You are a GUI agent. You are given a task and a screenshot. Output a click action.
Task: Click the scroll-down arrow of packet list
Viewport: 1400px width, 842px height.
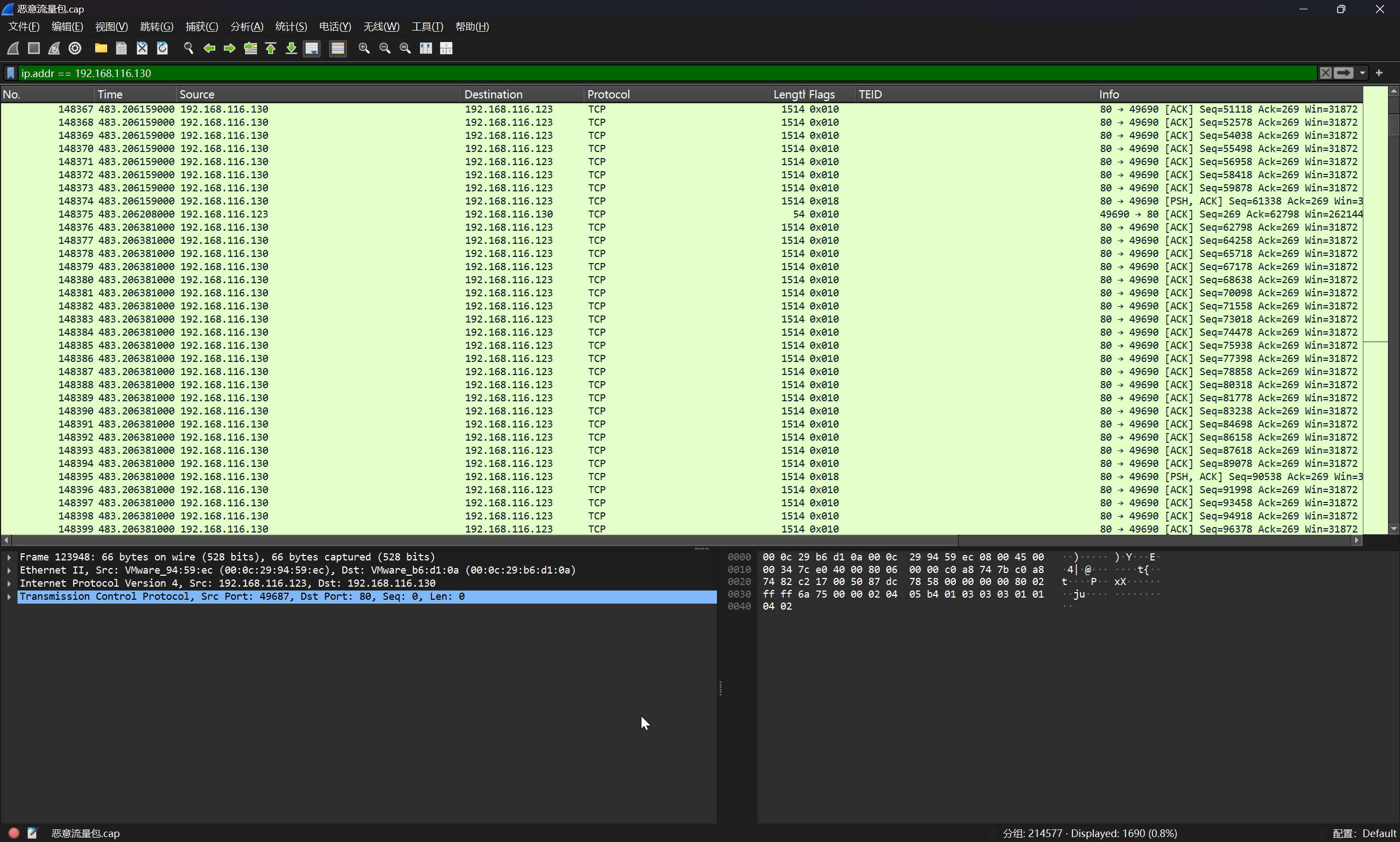1394,529
